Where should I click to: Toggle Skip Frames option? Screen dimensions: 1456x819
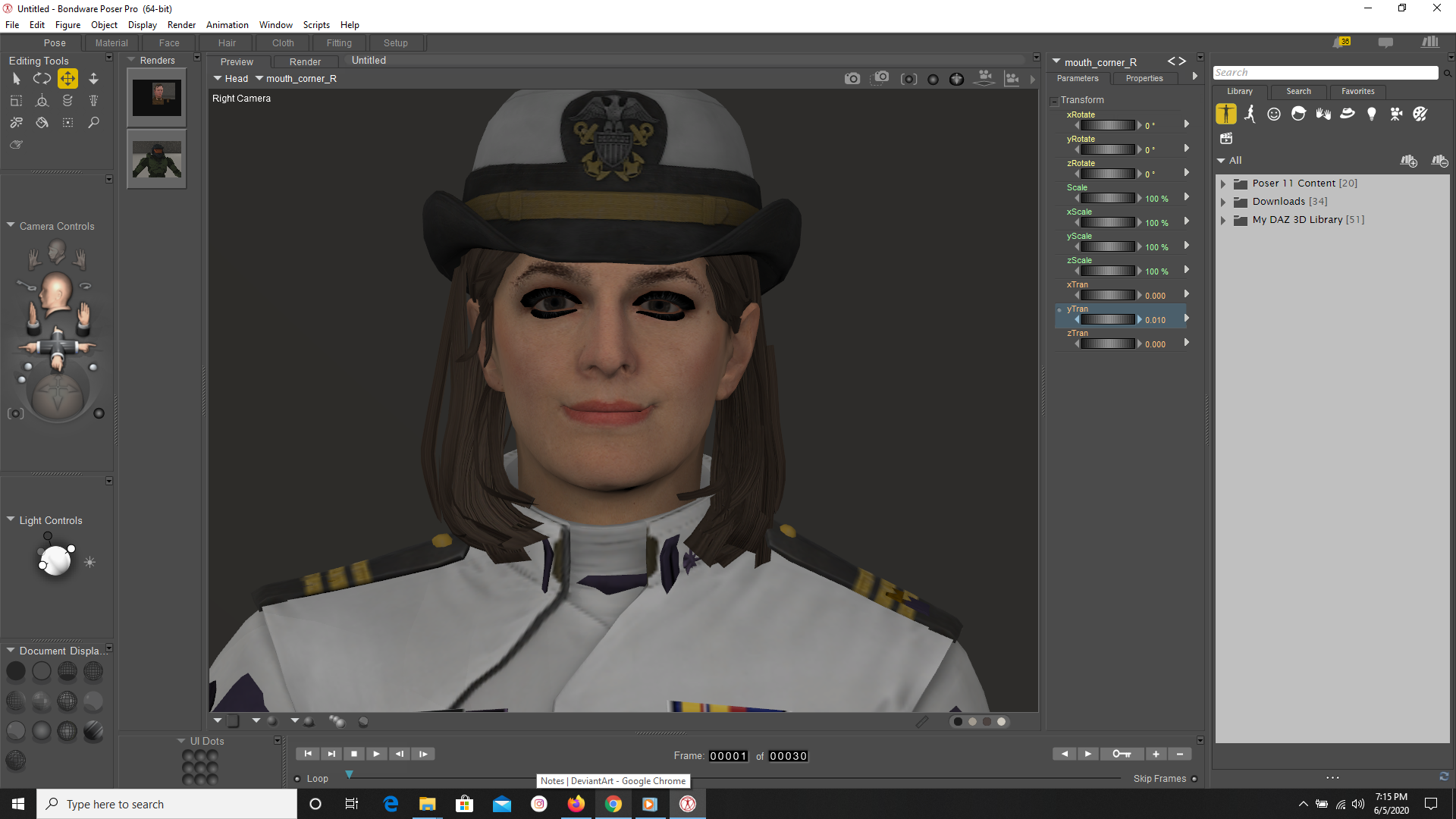click(1194, 778)
